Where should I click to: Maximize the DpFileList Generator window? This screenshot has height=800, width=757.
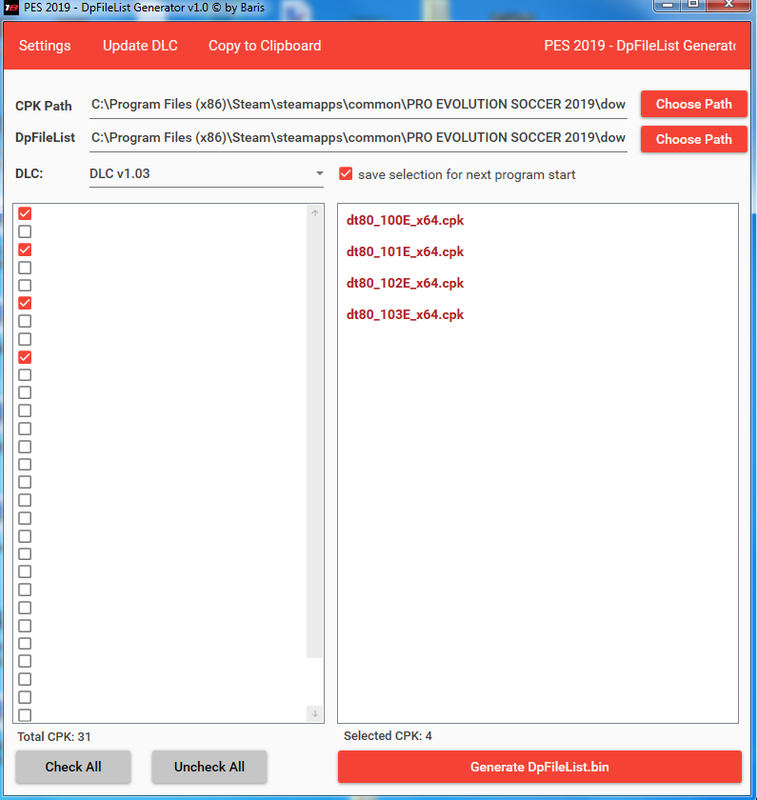tap(693, 5)
